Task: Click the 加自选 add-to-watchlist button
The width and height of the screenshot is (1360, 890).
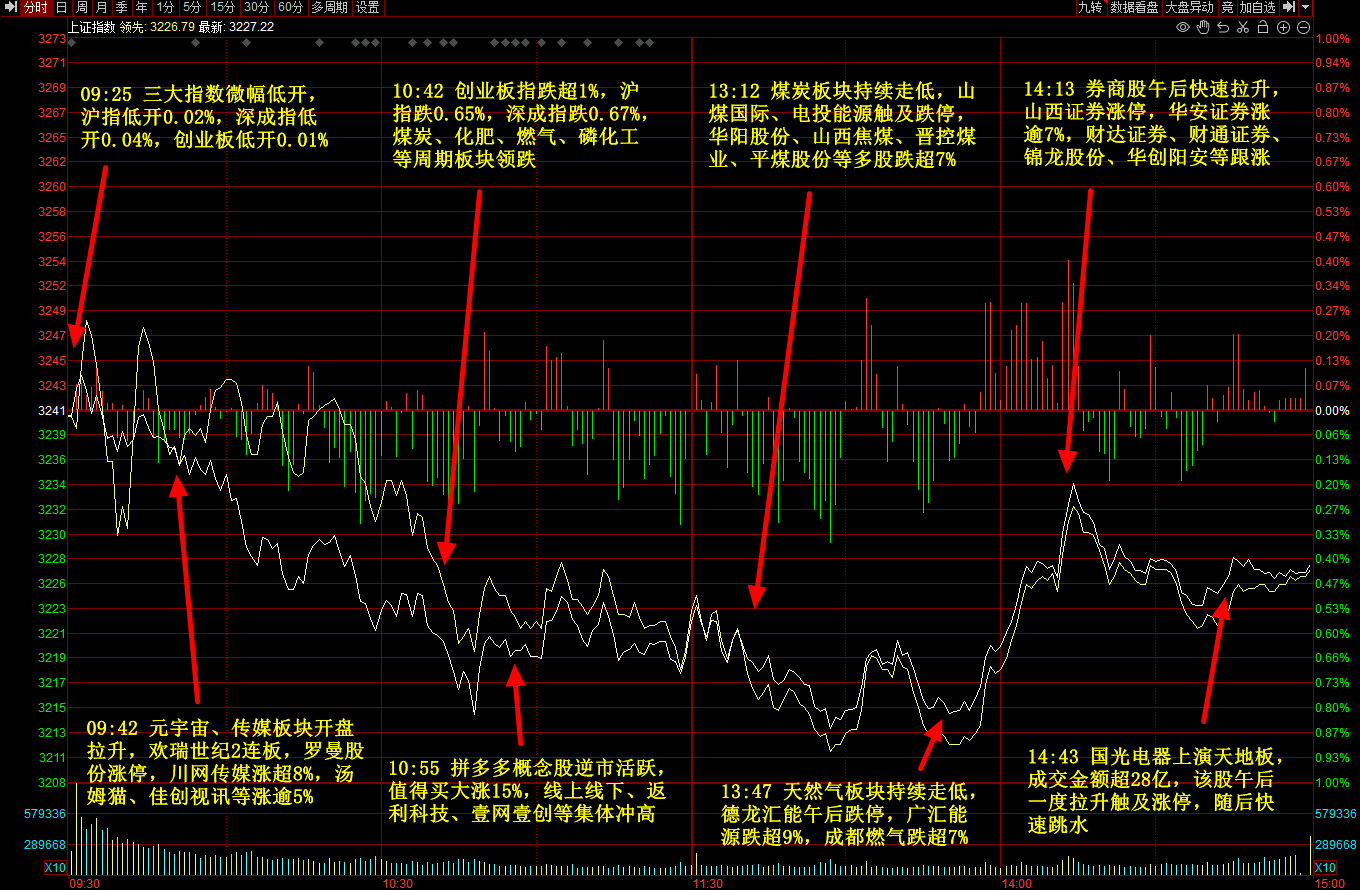Action: pyautogui.click(x=1258, y=7)
